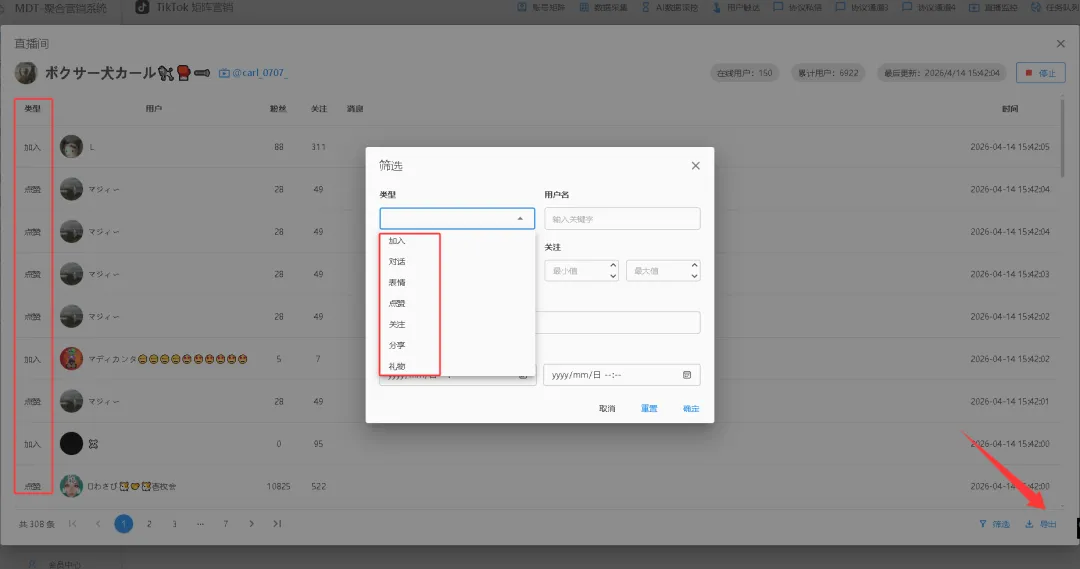Go to page 3 in pagination
The height and width of the screenshot is (569, 1080).
coord(174,524)
